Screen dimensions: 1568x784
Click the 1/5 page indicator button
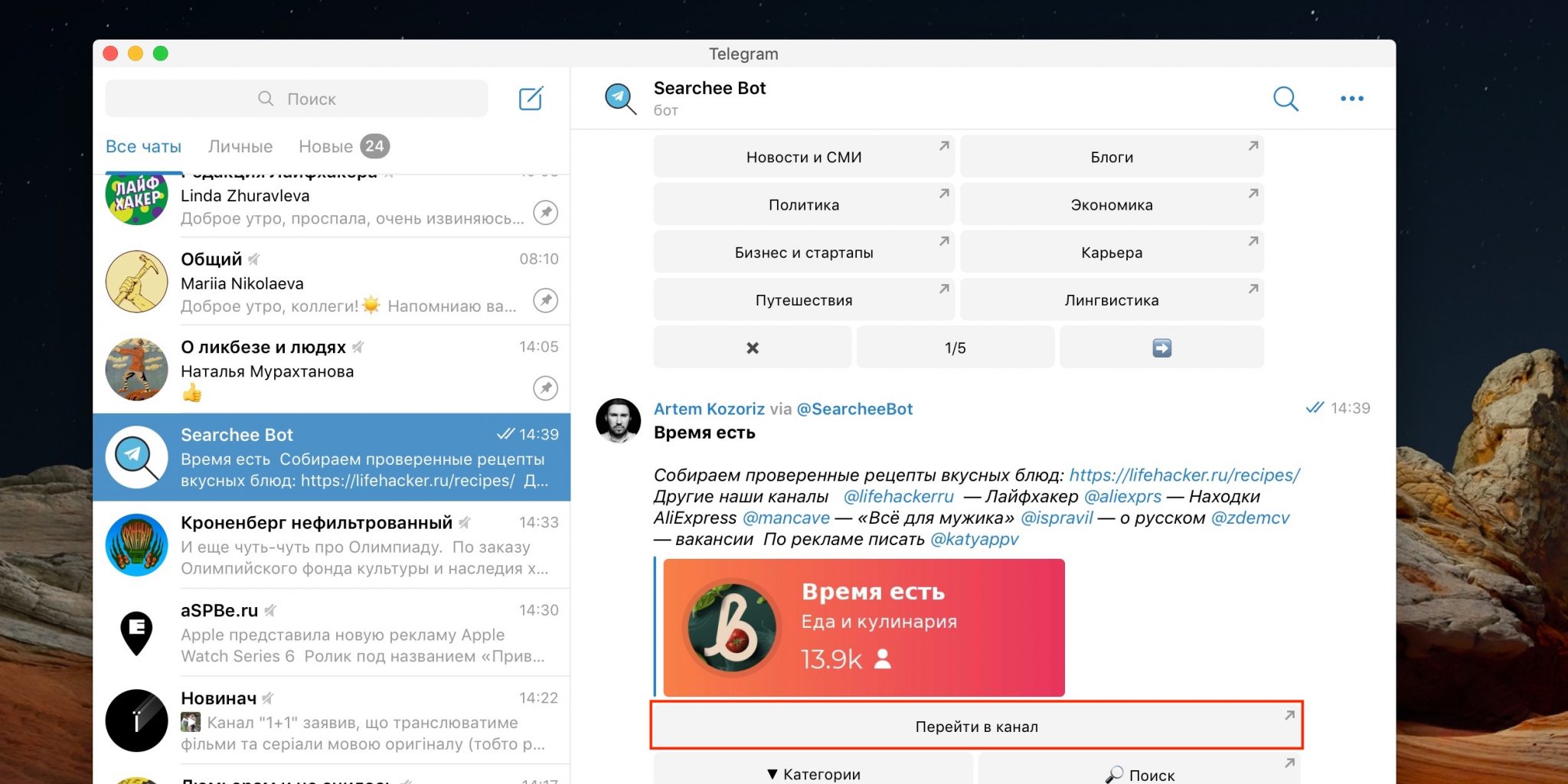click(955, 348)
